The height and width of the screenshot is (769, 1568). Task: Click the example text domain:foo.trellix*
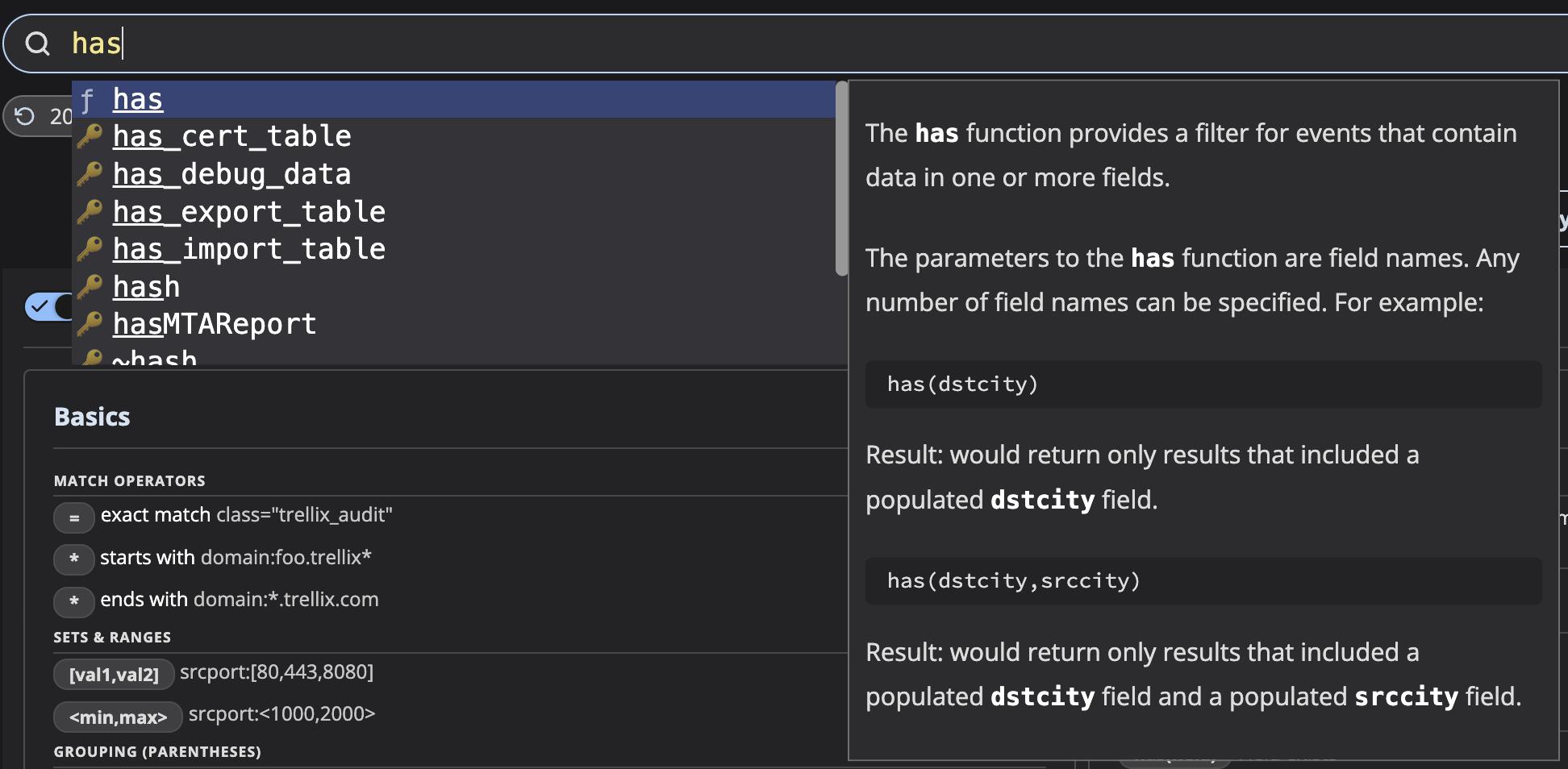click(x=286, y=557)
